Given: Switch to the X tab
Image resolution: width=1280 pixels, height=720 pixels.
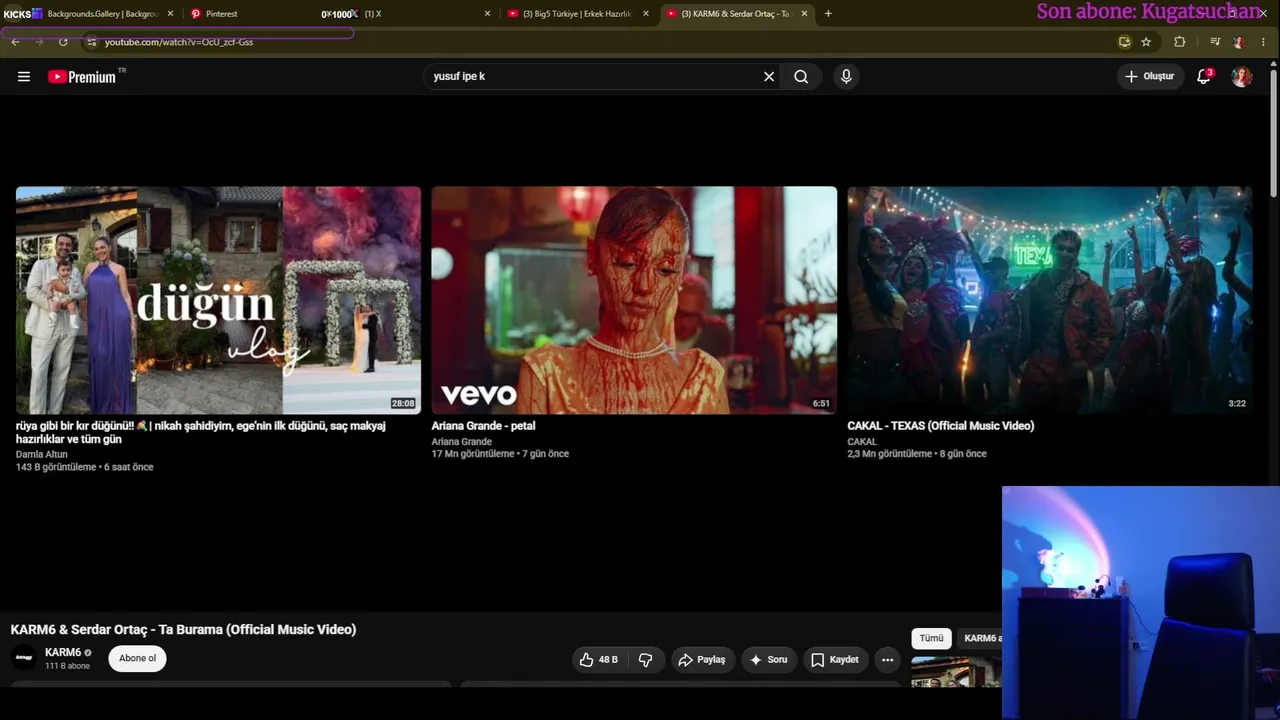Looking at the screenshot, I should coord(420,14).
